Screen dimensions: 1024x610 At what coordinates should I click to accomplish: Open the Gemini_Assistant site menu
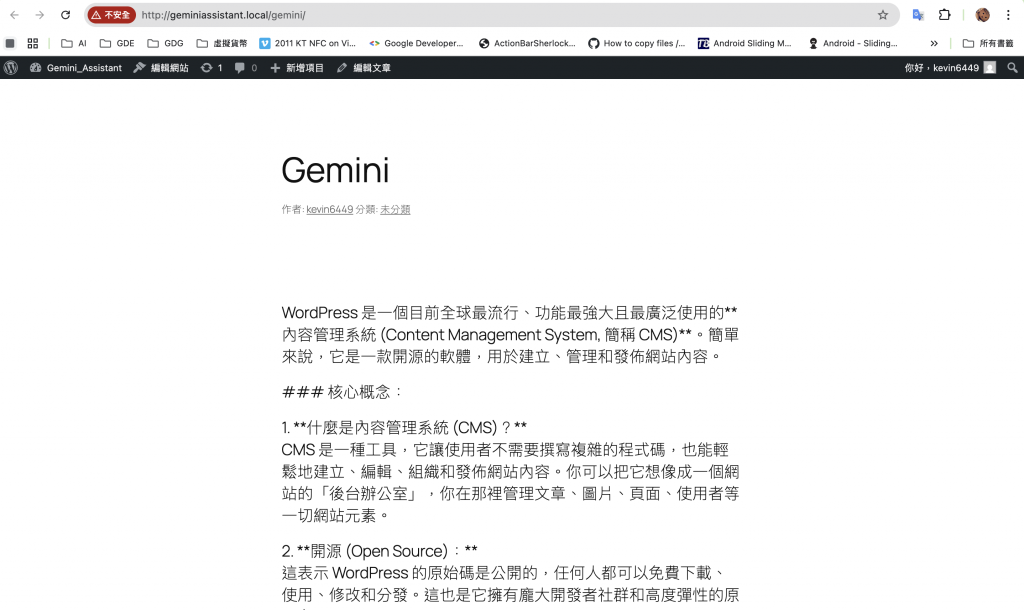(x=76, y=67)
